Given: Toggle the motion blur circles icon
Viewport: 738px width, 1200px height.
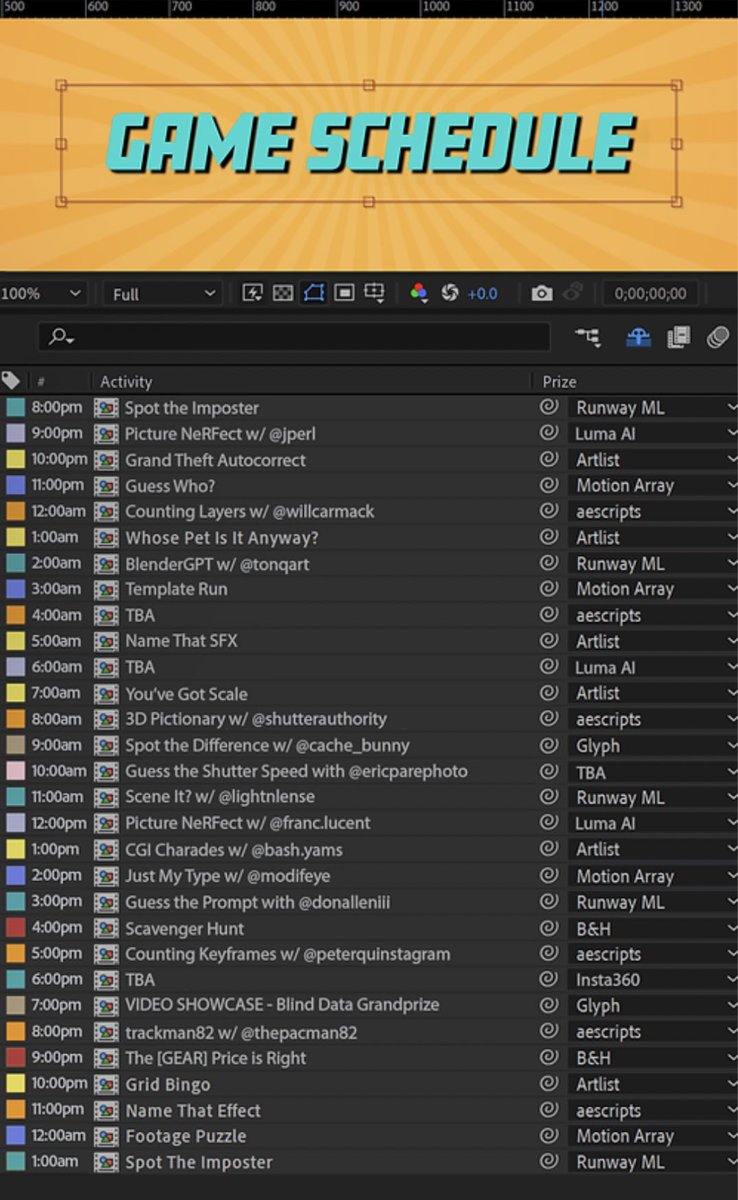Looking at the screenshot, I should pyautogui.click(x=718, y=338).
